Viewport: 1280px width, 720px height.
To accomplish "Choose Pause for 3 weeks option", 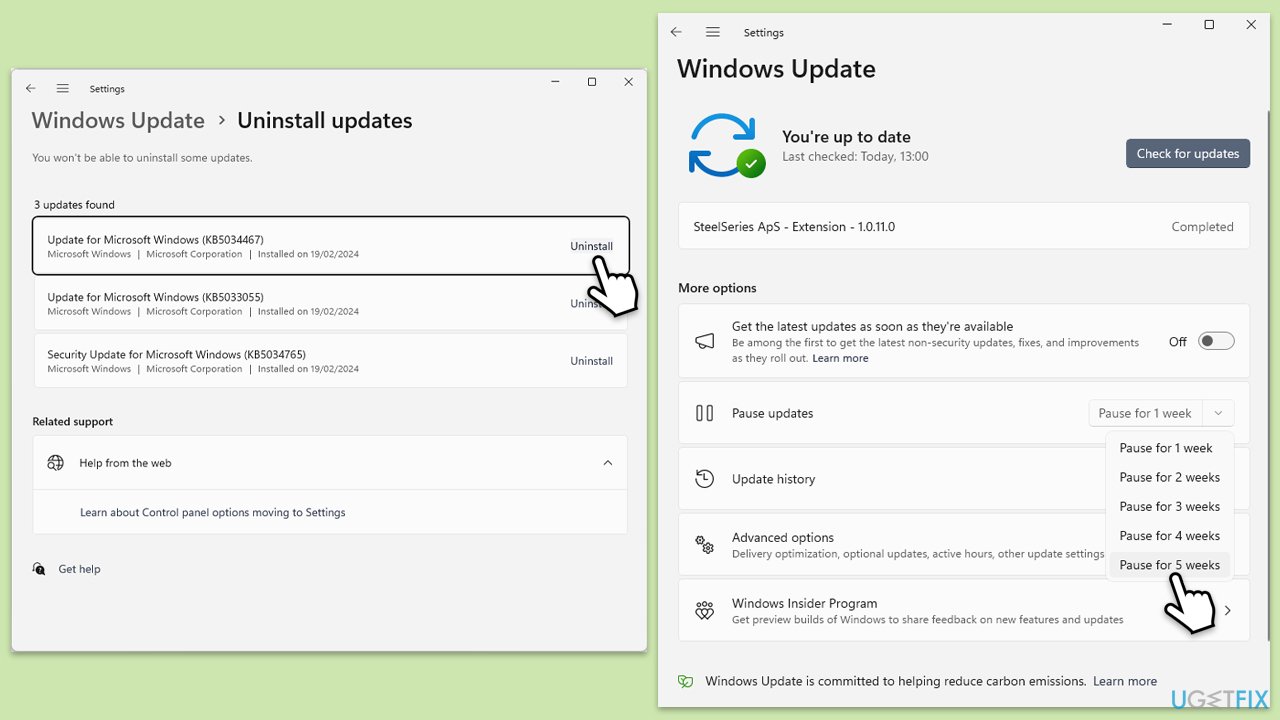I will 1170,506.
